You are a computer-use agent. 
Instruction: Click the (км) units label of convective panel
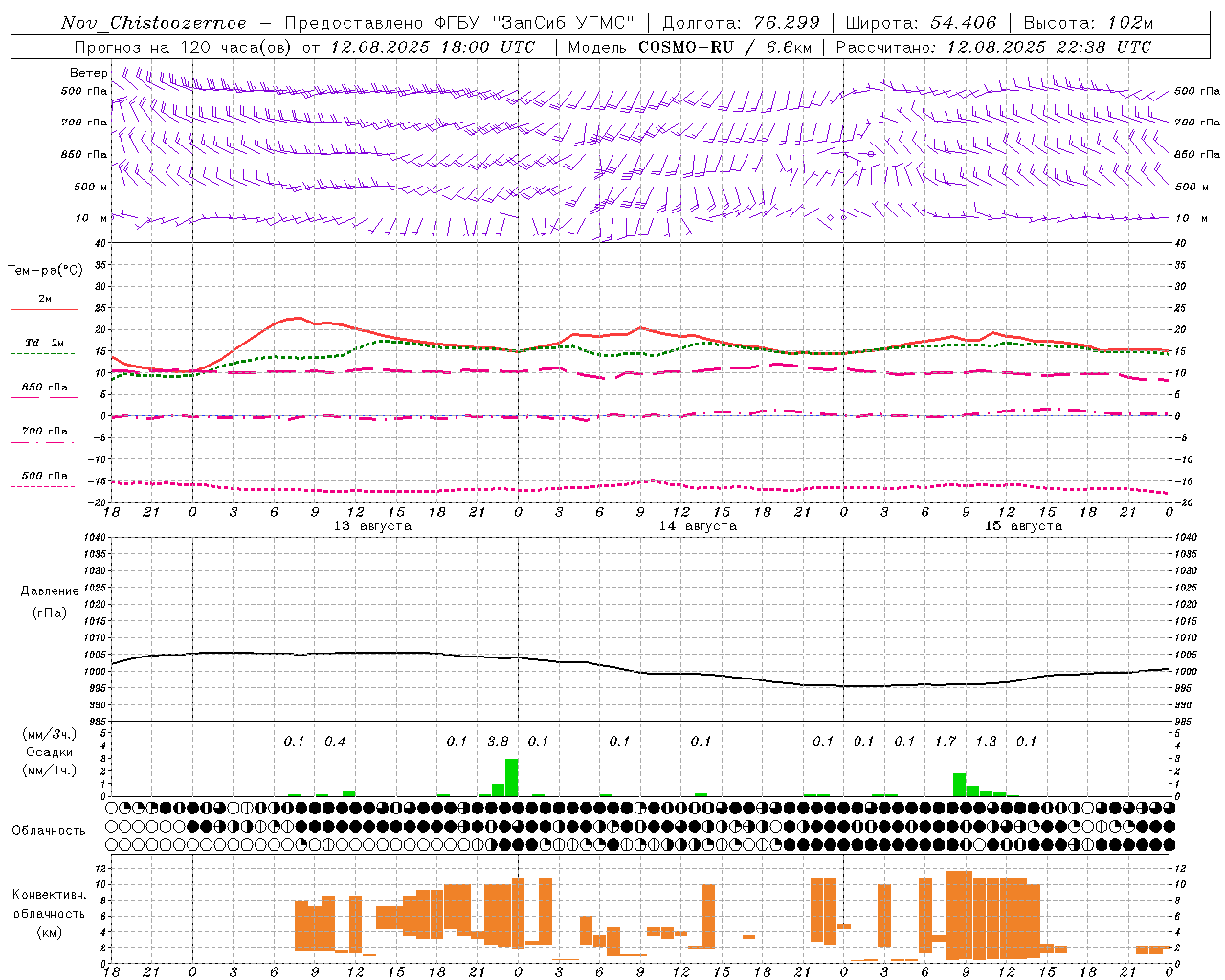pos(50,932)
